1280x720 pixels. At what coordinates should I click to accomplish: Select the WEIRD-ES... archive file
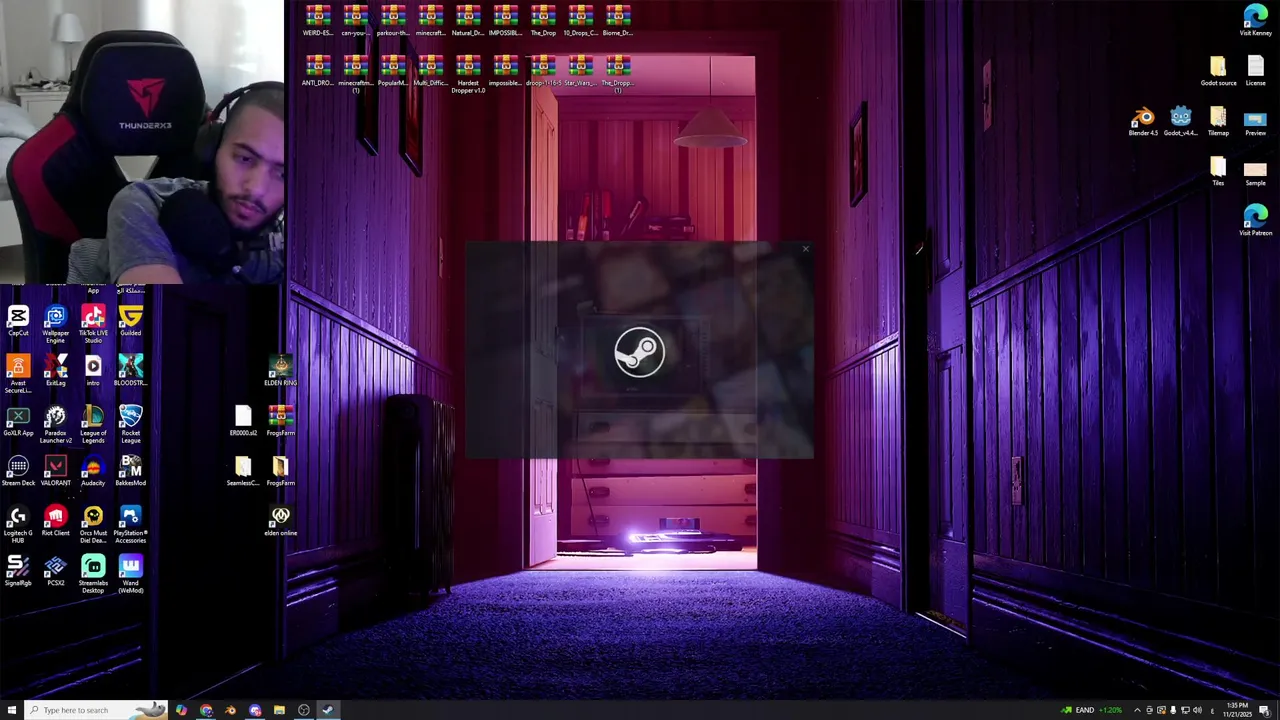(x=318, y=21)
